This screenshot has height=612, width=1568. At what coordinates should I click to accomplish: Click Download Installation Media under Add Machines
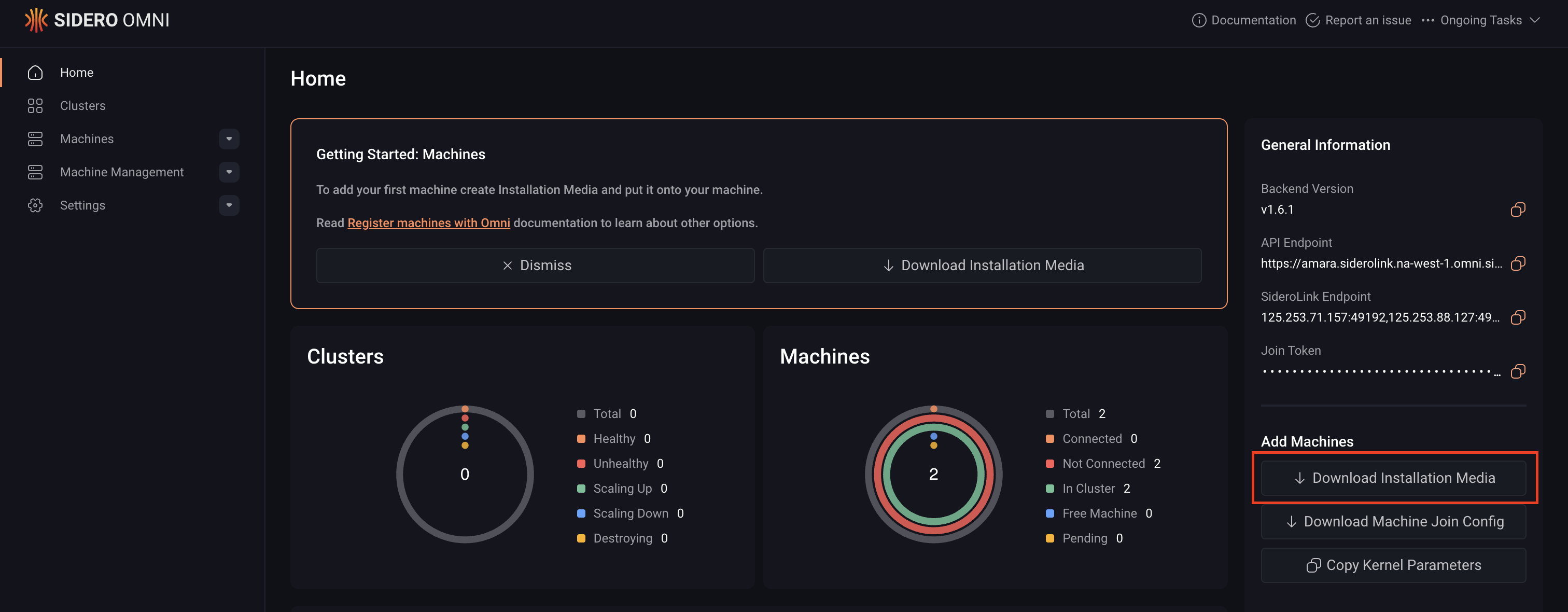tap(1393, 478)
